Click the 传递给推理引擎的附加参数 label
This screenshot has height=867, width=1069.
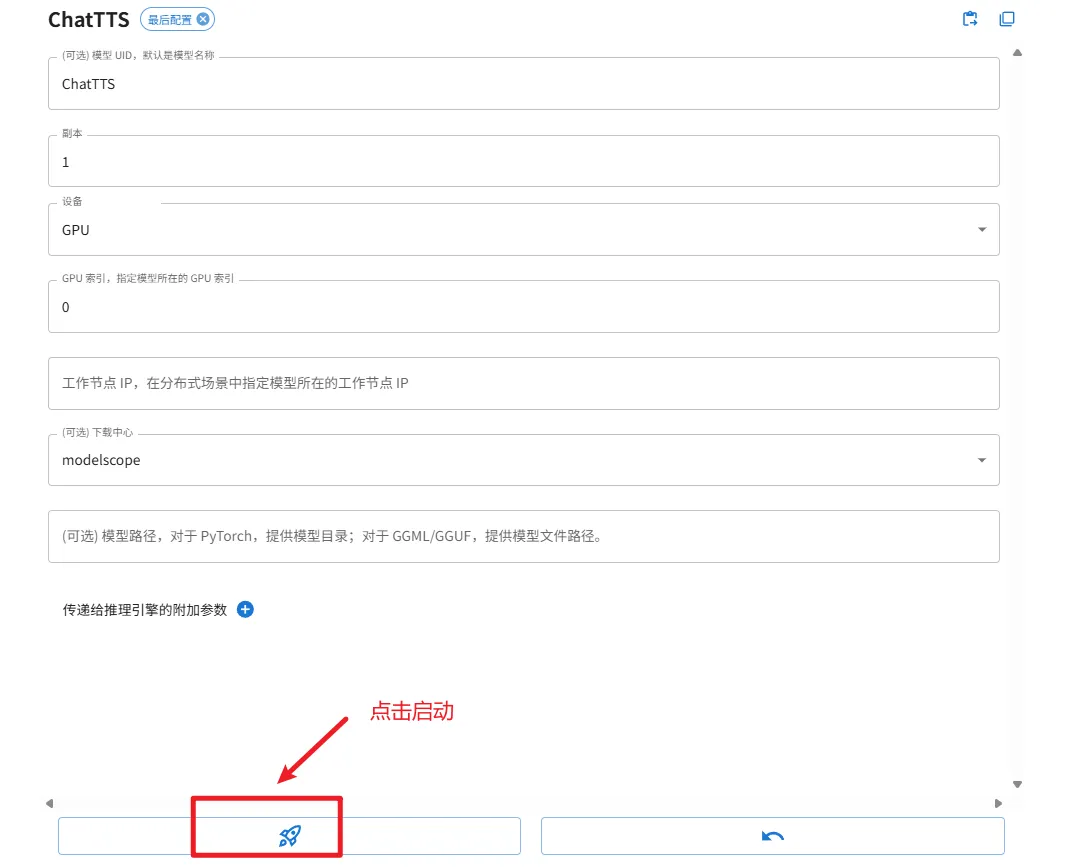click(x=145, y=610)
